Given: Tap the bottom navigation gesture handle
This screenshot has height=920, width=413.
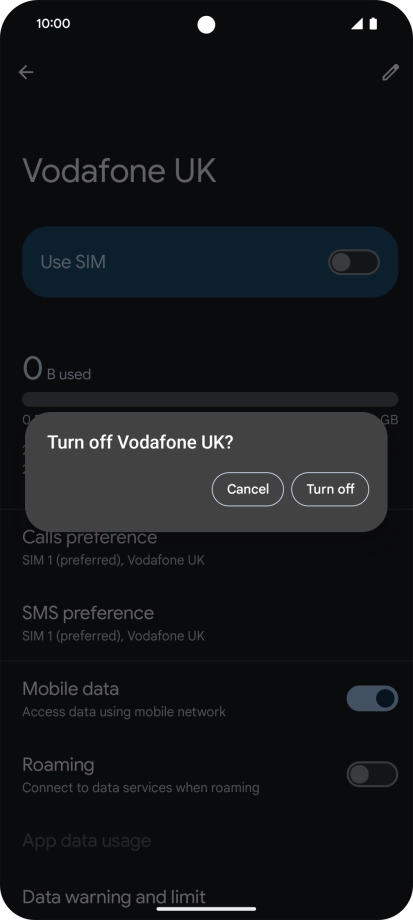Looking at the screenshot, I should (206, 909).
